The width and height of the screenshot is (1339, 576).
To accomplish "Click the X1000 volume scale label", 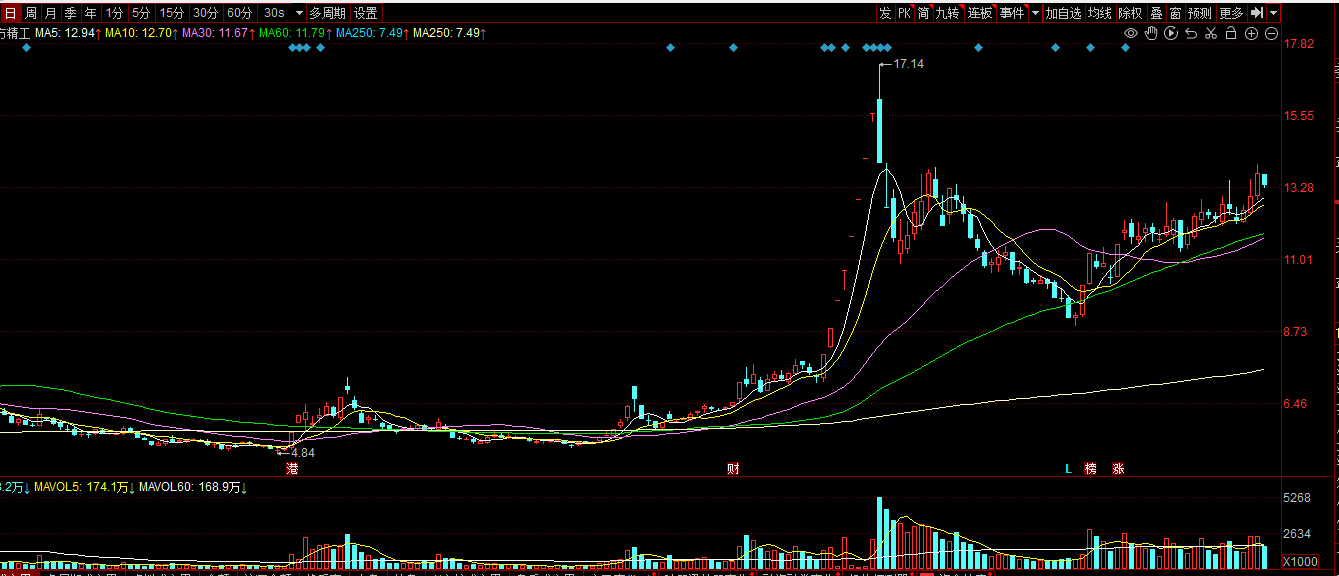I will pos(1300,560).
